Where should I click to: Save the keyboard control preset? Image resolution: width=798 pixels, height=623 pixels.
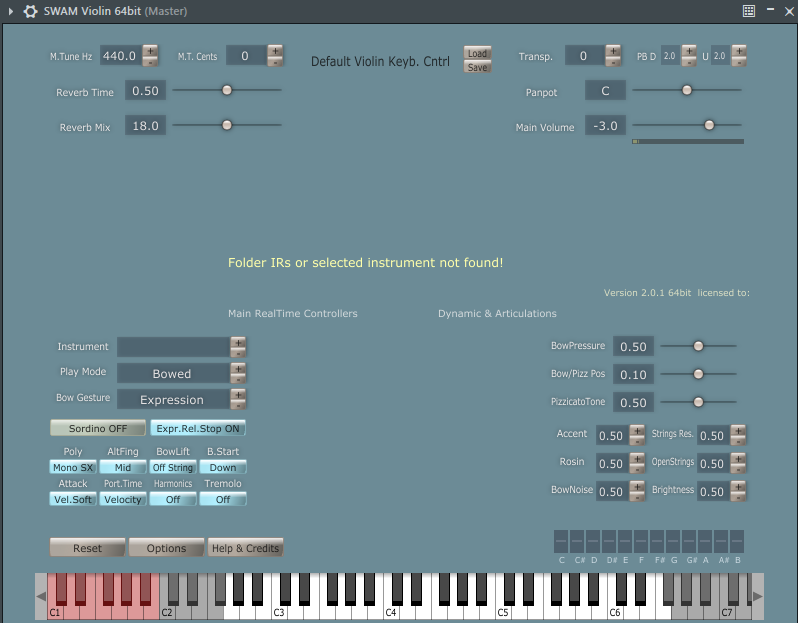477,67
